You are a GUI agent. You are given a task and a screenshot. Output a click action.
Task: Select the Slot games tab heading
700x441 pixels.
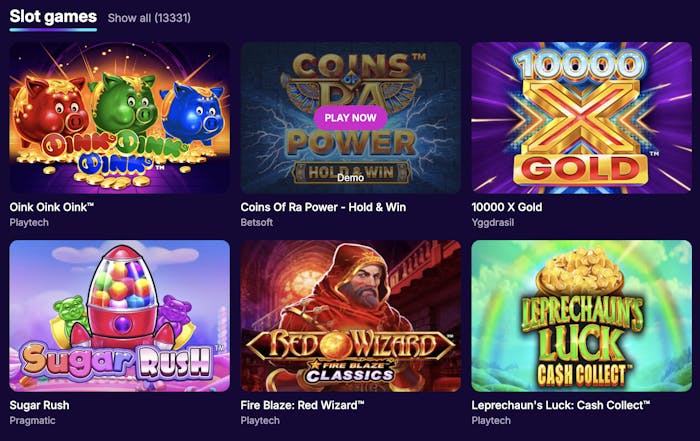click(53, 17)
